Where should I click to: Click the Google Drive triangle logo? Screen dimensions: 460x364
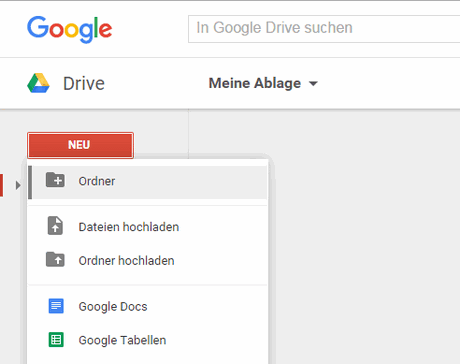coord(38,83)
